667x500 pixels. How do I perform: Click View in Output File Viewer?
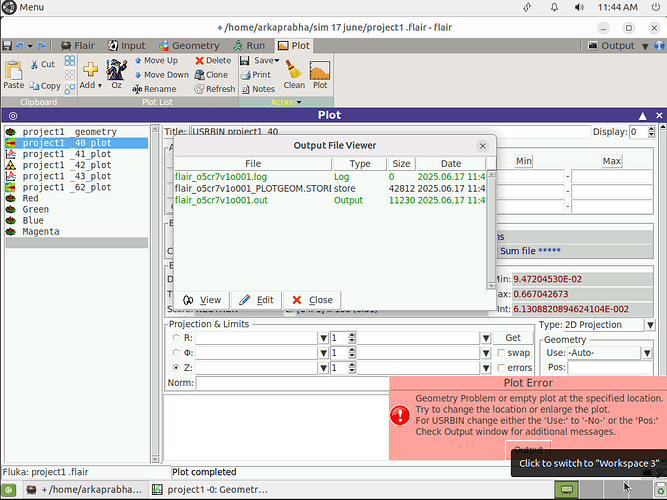(x=202, y=300)
